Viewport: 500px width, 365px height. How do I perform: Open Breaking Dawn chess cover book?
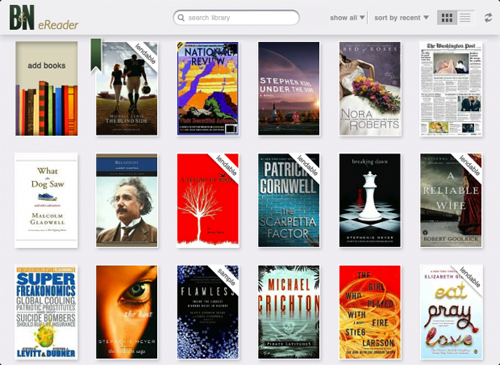pos(370,200)
